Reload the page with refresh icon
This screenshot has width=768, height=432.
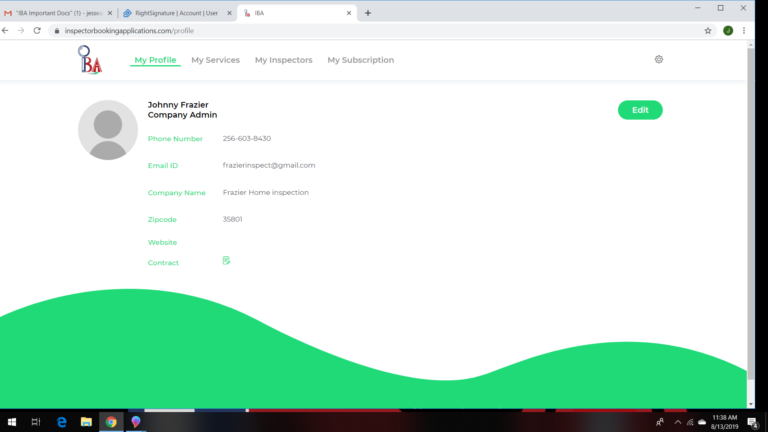[x=37, y=31]
